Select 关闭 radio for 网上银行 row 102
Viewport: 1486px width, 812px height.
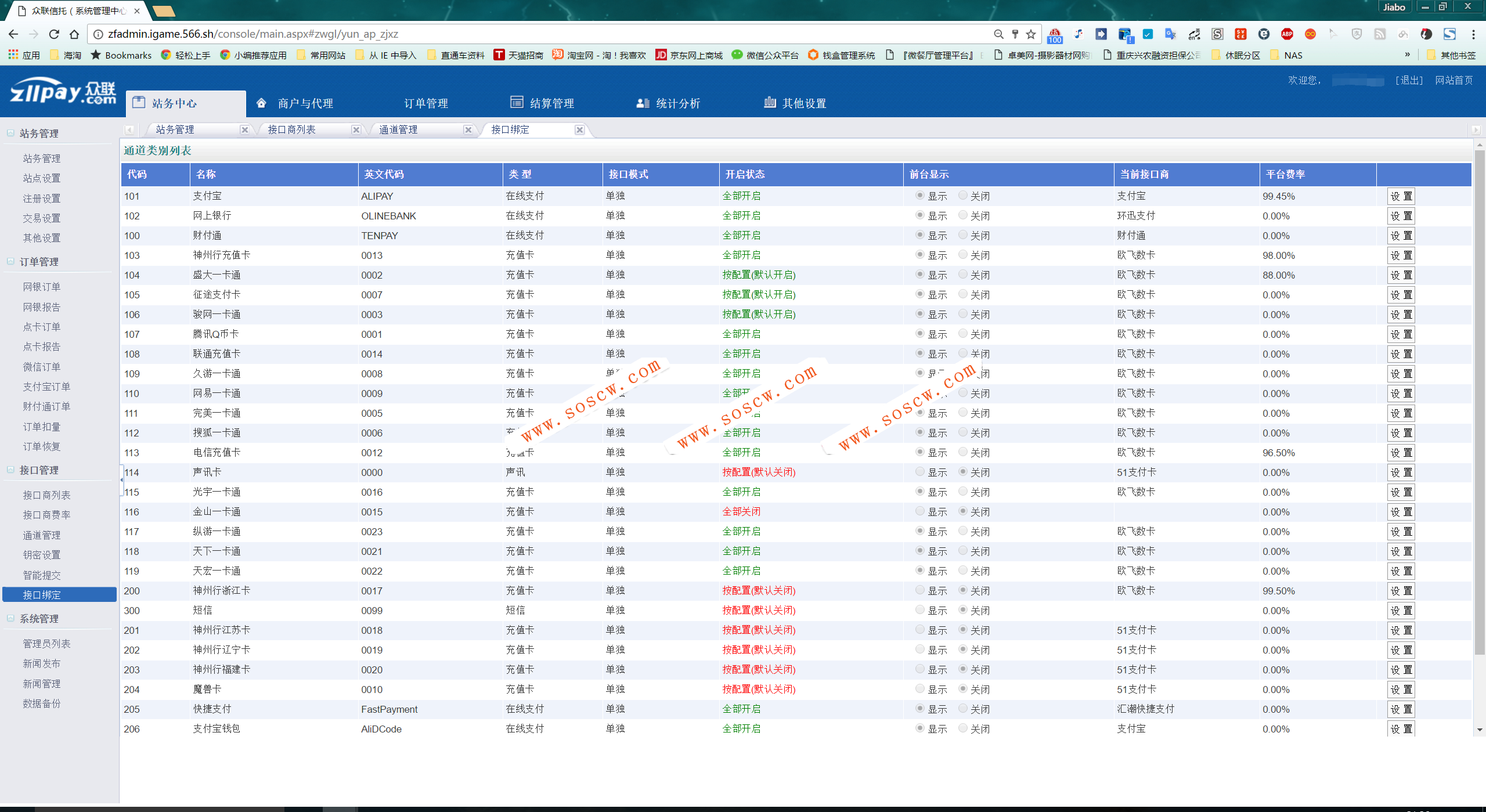[x=963, y=215]
